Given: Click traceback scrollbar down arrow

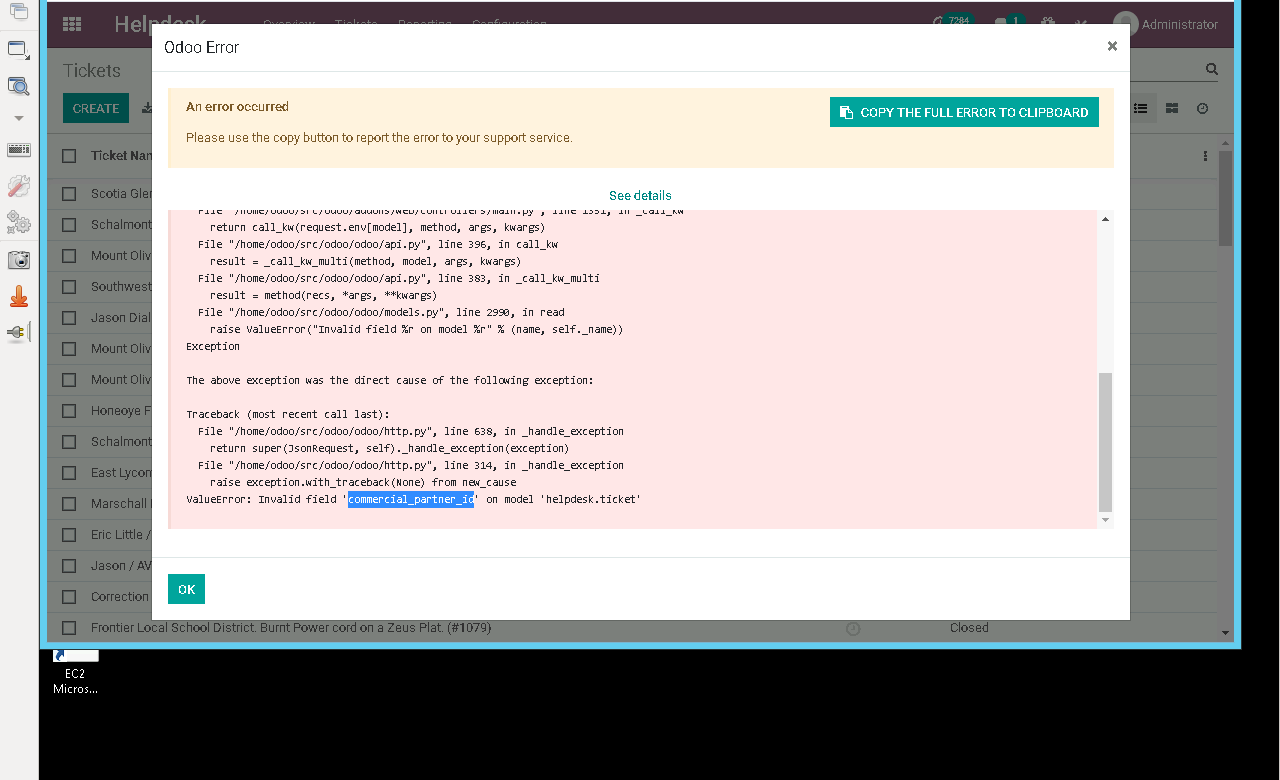Looking at the screenshot, I should (1105, 520).
